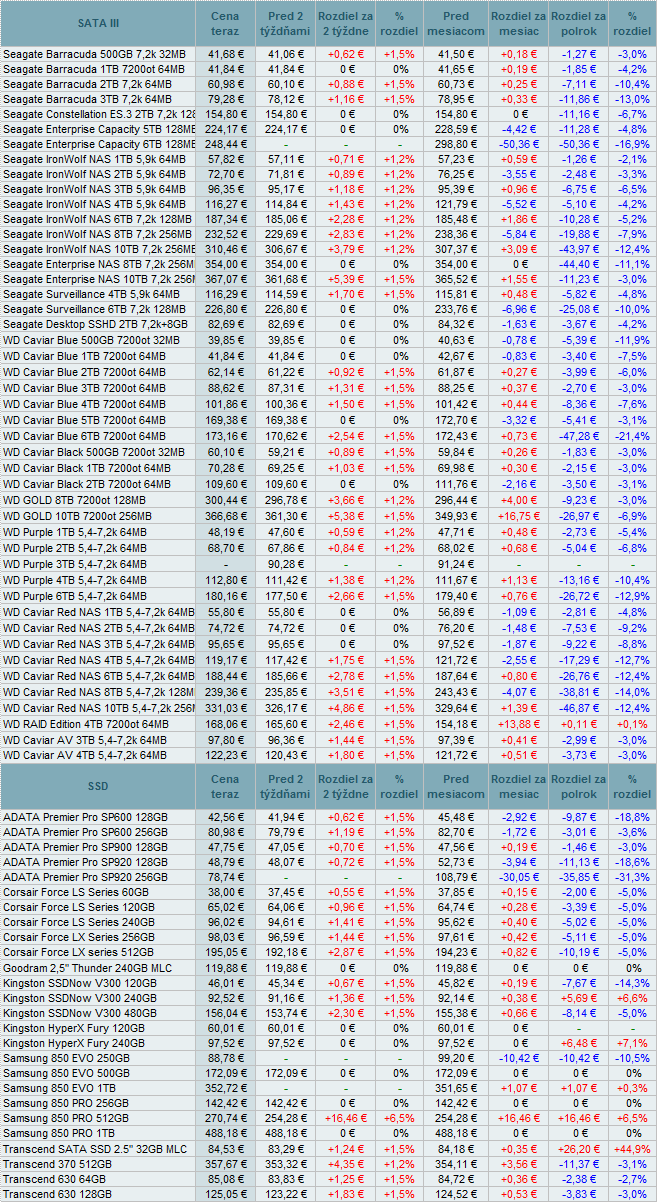Viewport: 657px width, 1202px height.
Task: Click current price 270,74 € of Samsung 850 PRO 512GB
Action: pyautogui.click(x=225, y=1118)
